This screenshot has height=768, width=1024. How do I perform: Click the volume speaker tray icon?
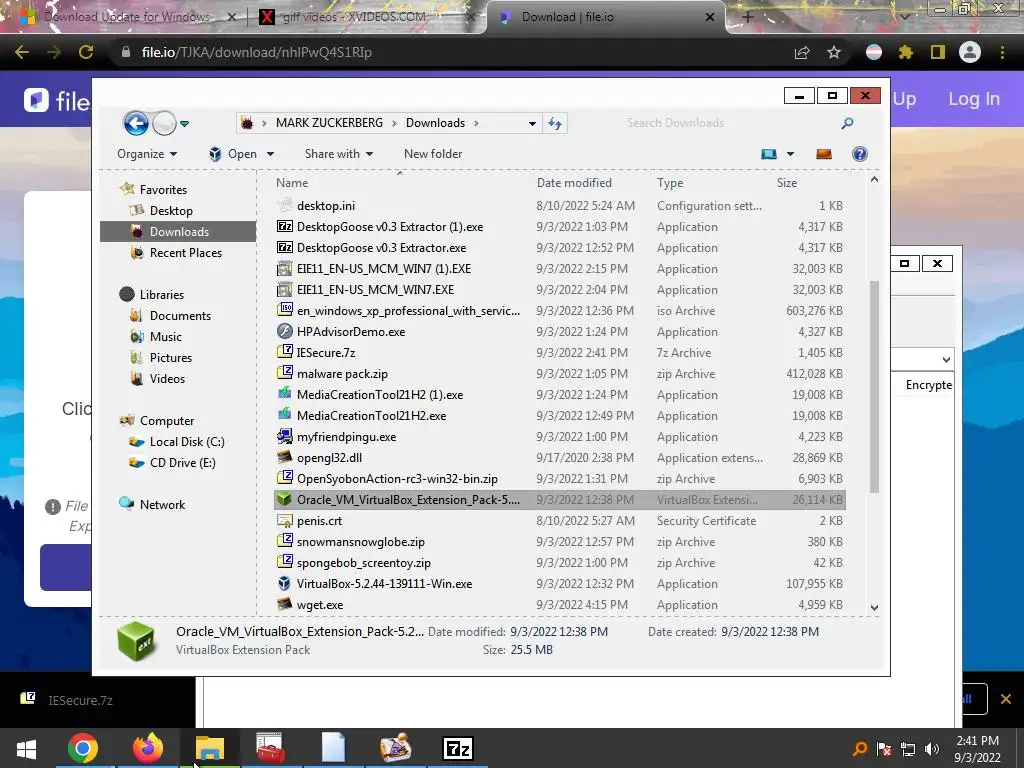pyautogui.click(x=932, y=748)
